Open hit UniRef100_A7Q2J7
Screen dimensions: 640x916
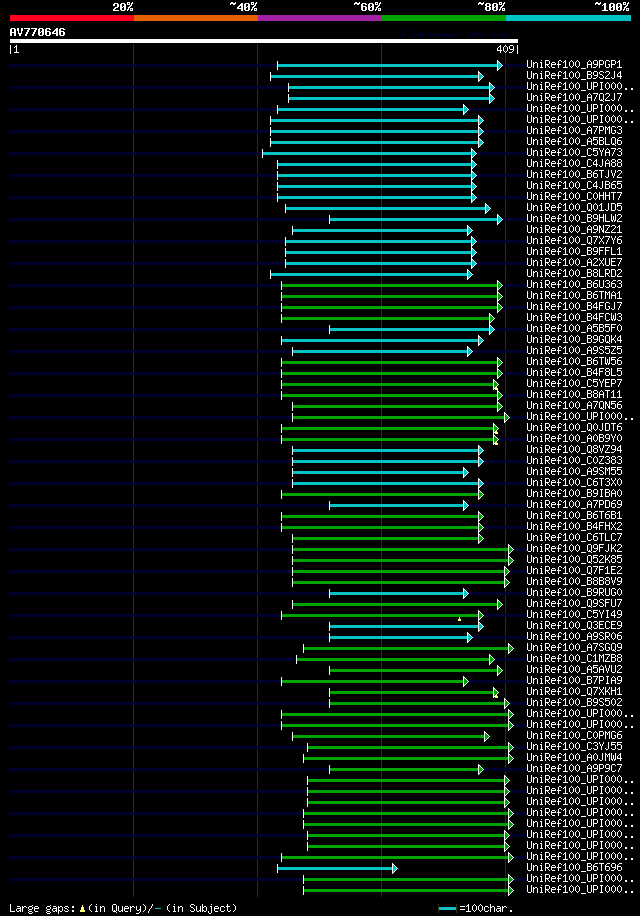(x=574, y=98)
